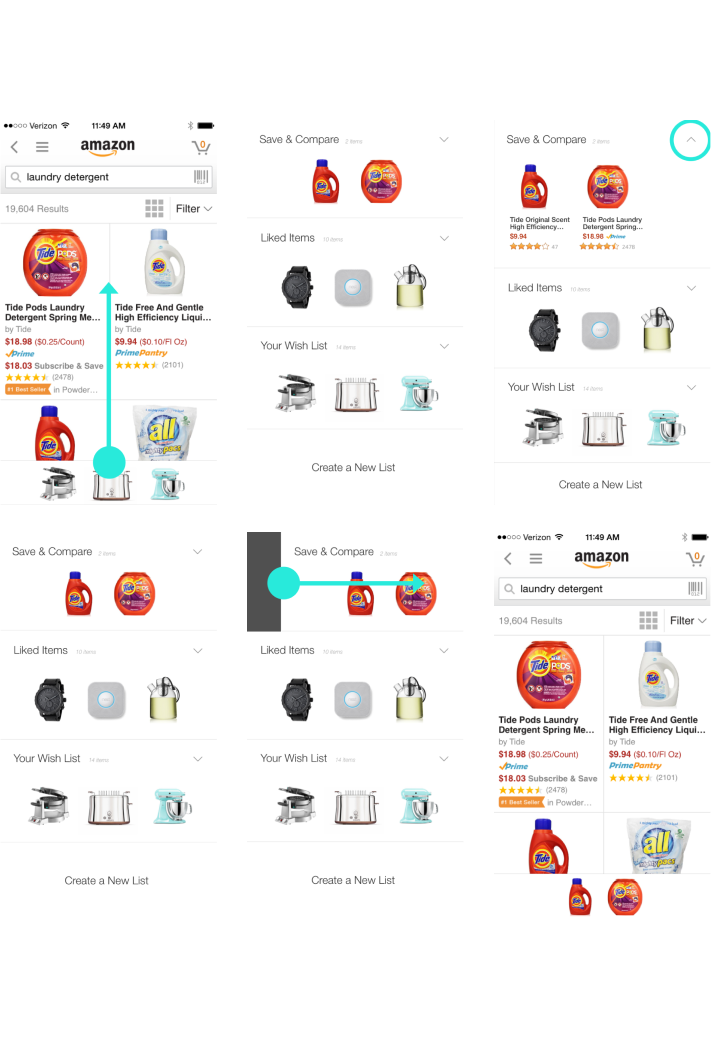
Task: Open Filter dropdown in bottom-right screen
Action: tap(688, 621)
